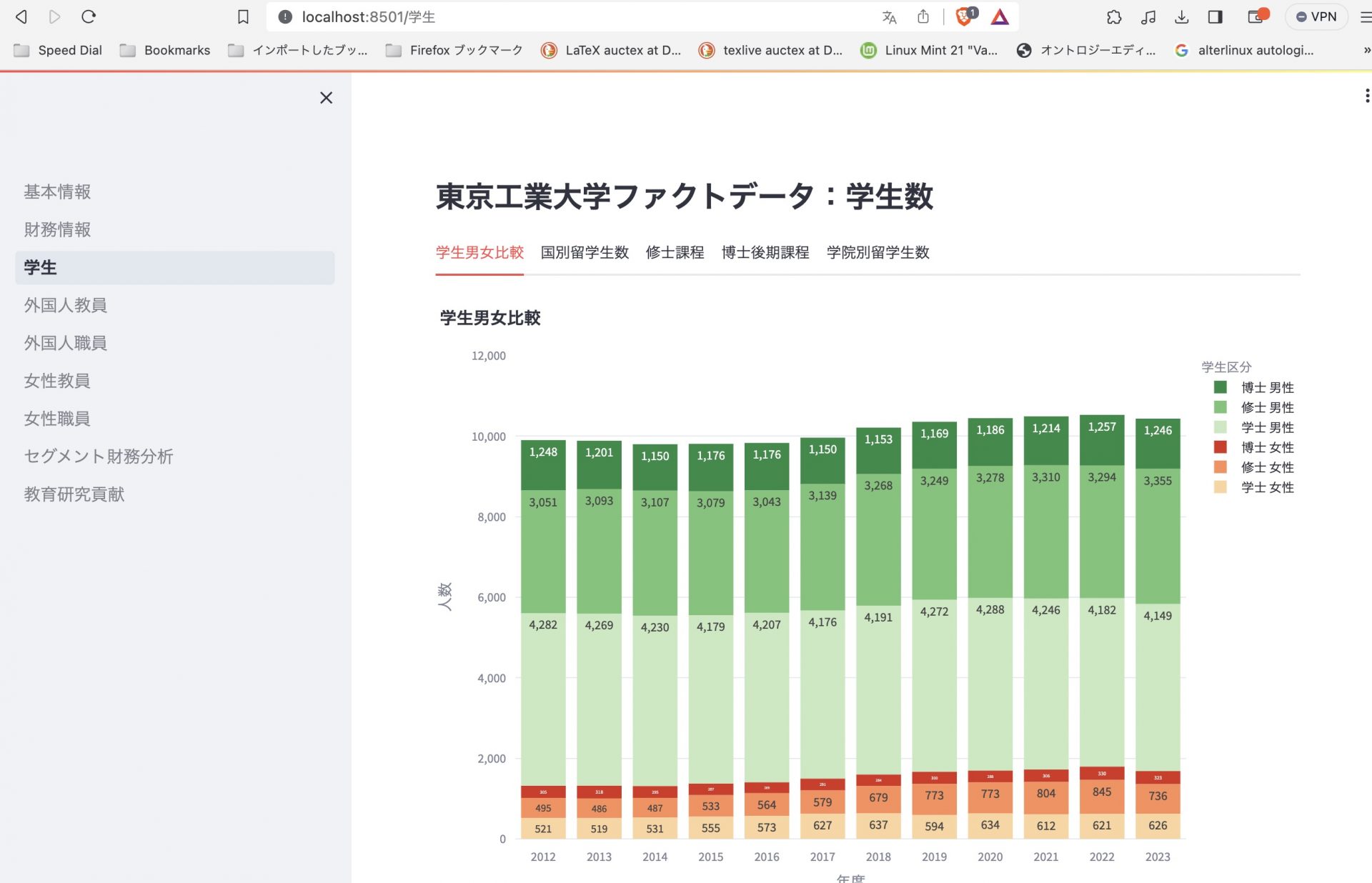Open the Streamlit three-dot app menu
Viewport: 1372px width, 883px height.
pos(1366,96)
